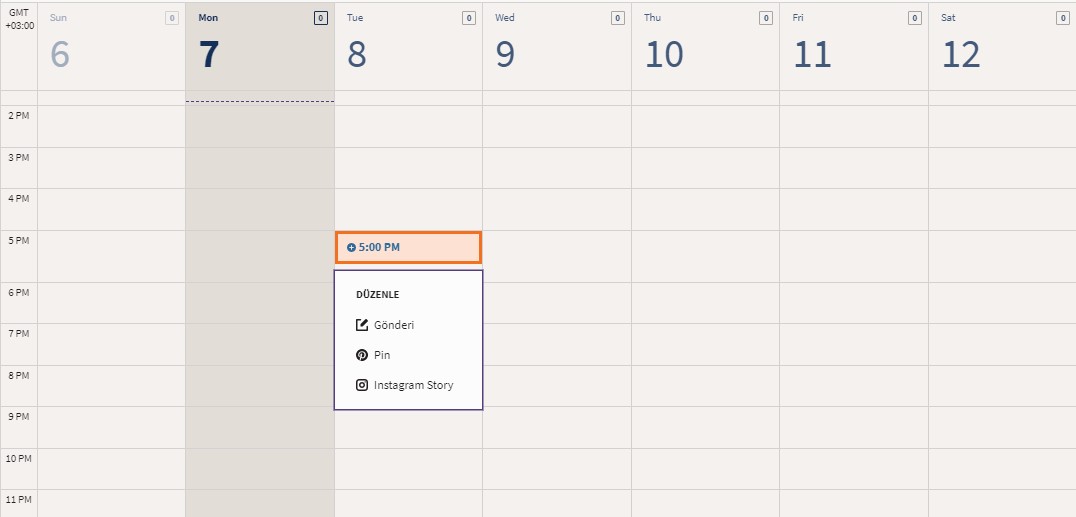The width and height of the screenshot is (1076, 517).
Task: Click the Pinterest Pin icon
Action: point(362,355)
